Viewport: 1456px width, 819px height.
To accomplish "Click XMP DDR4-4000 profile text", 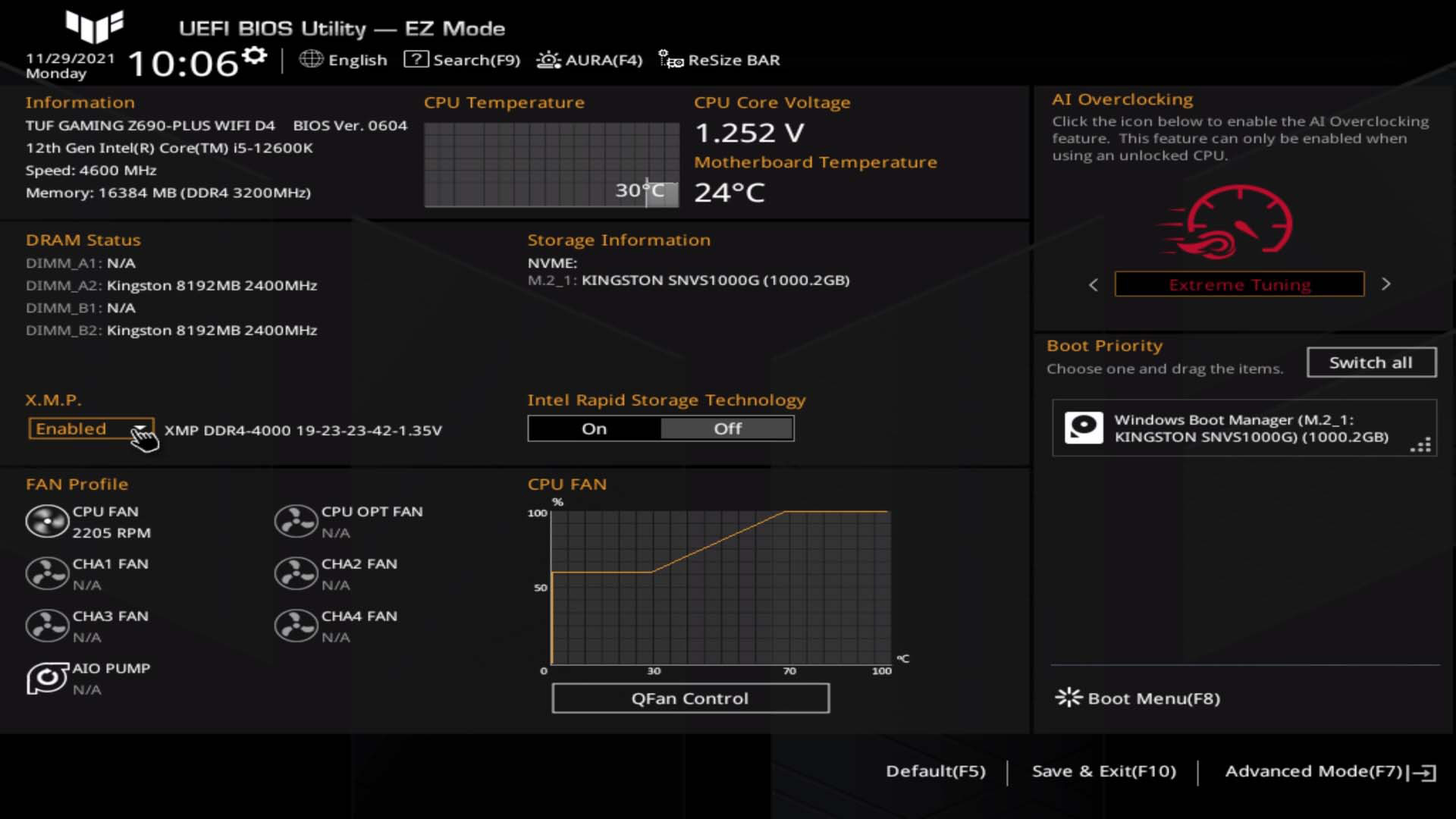I will (x=303, y=430).
